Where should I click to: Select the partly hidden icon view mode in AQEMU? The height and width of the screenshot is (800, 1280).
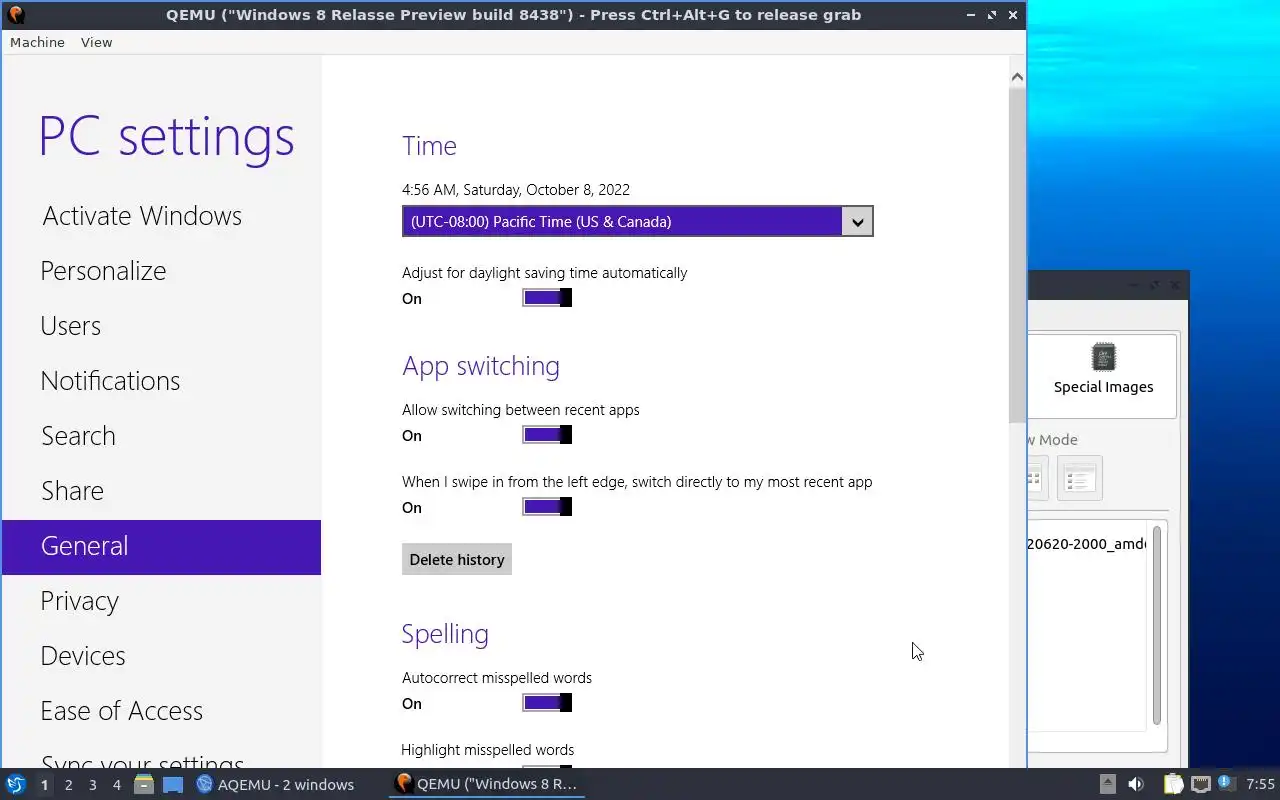click(1037, 478)
